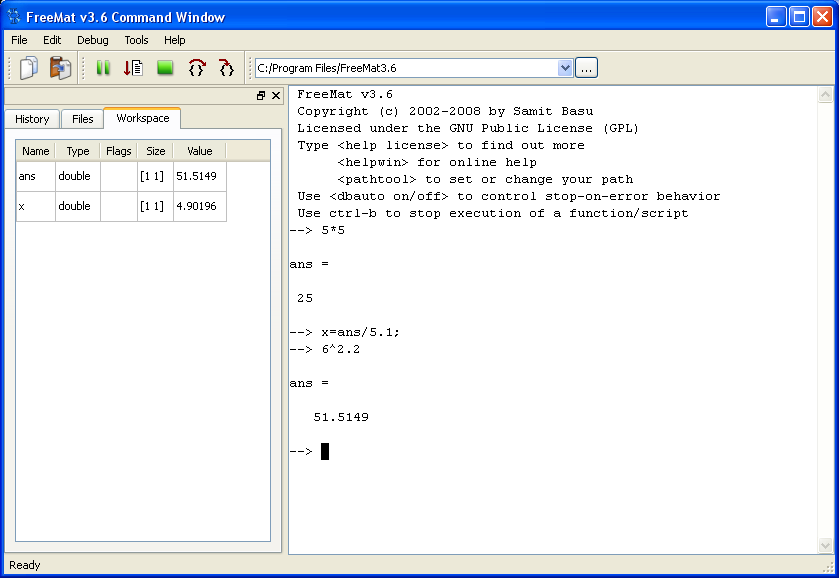Click the result 25 in command window
This screenshot has height=578, width=839.
[305, 298]
